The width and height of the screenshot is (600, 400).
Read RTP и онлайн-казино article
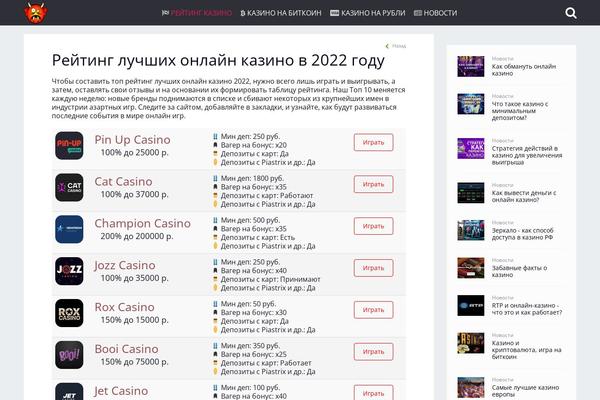point(527,309)
